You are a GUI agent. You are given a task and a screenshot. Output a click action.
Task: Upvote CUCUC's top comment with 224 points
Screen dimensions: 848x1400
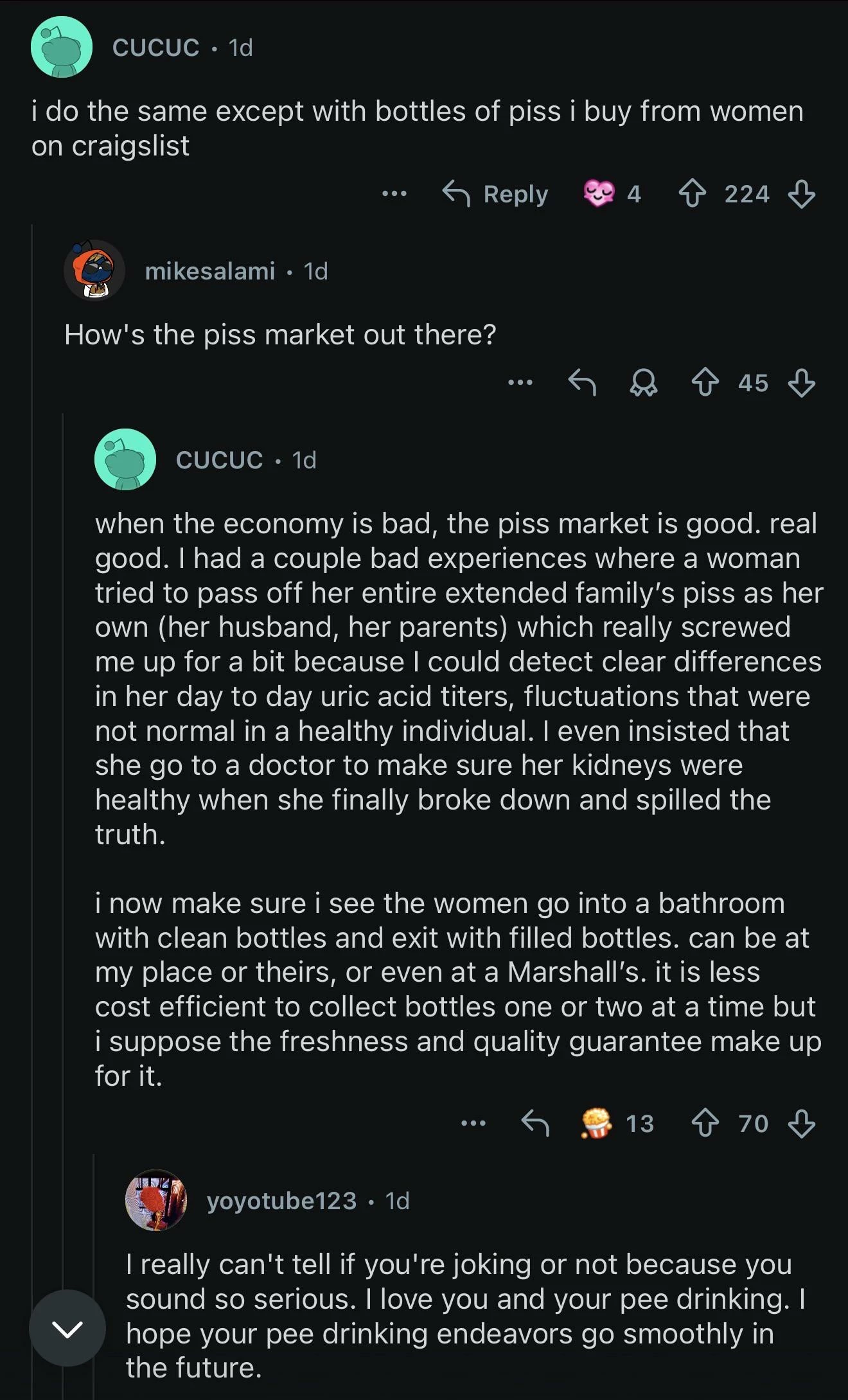pos(692,194)
